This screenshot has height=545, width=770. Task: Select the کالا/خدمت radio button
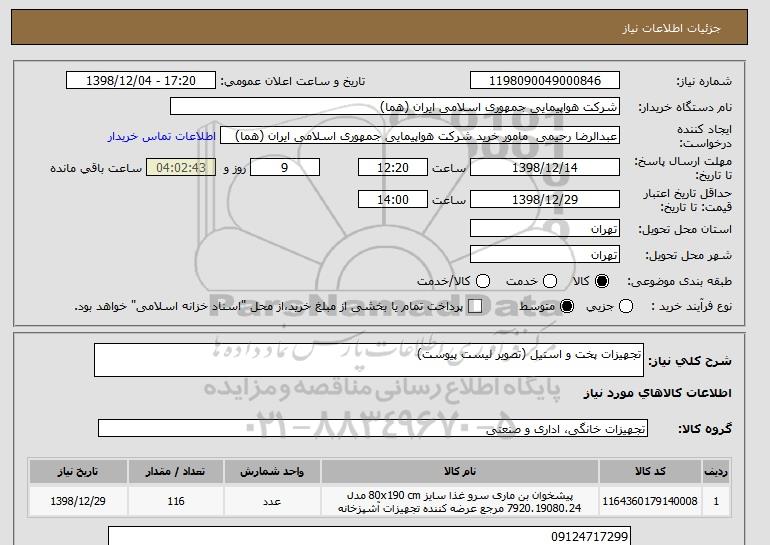(483, 281)
